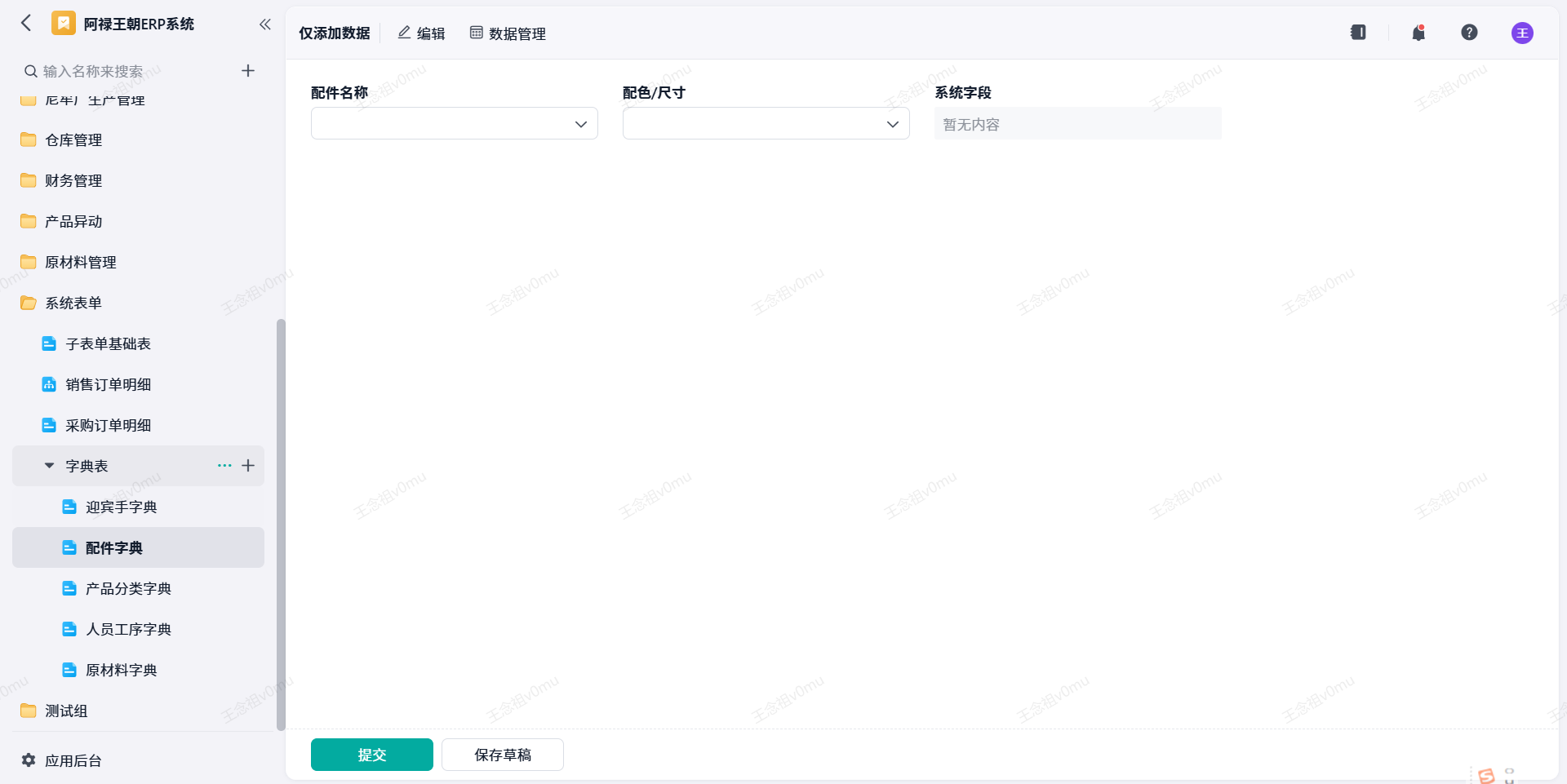
Task: Click the 原材料管理 folder icon
Action: click(29, 262)
